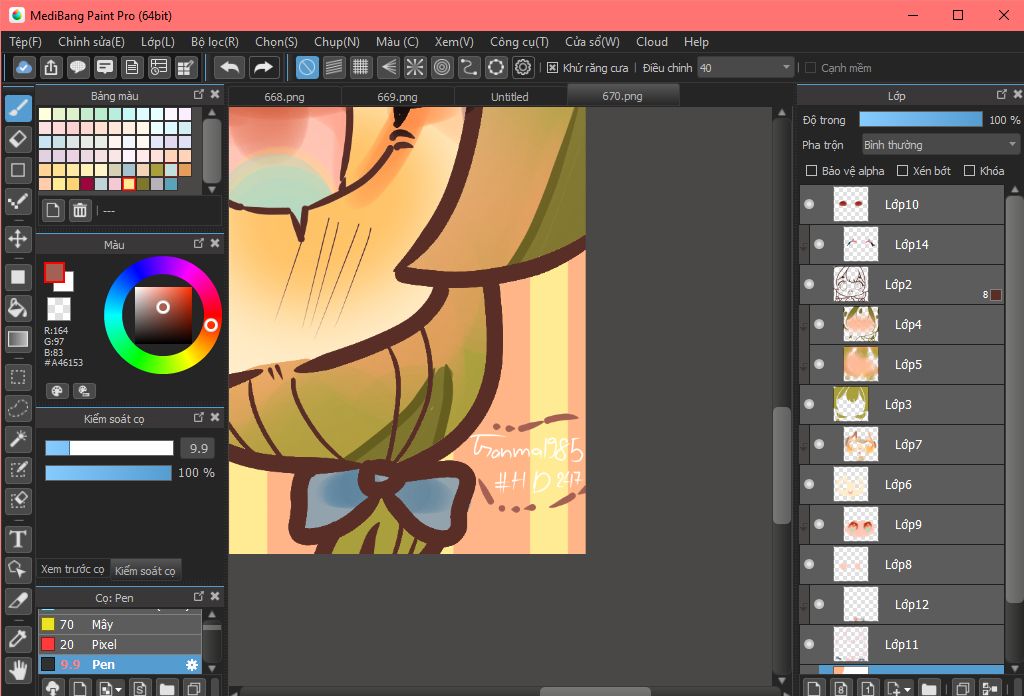Switch to Kiểm soát cọ tab

pos(145,571)
